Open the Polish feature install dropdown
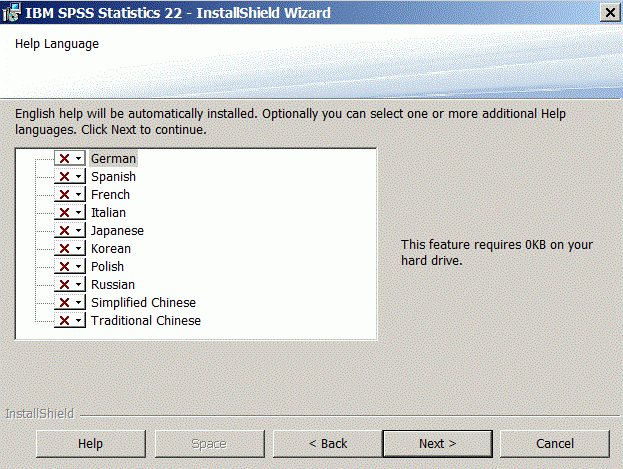The image size is (623, 469). click(x=70, y=266)
